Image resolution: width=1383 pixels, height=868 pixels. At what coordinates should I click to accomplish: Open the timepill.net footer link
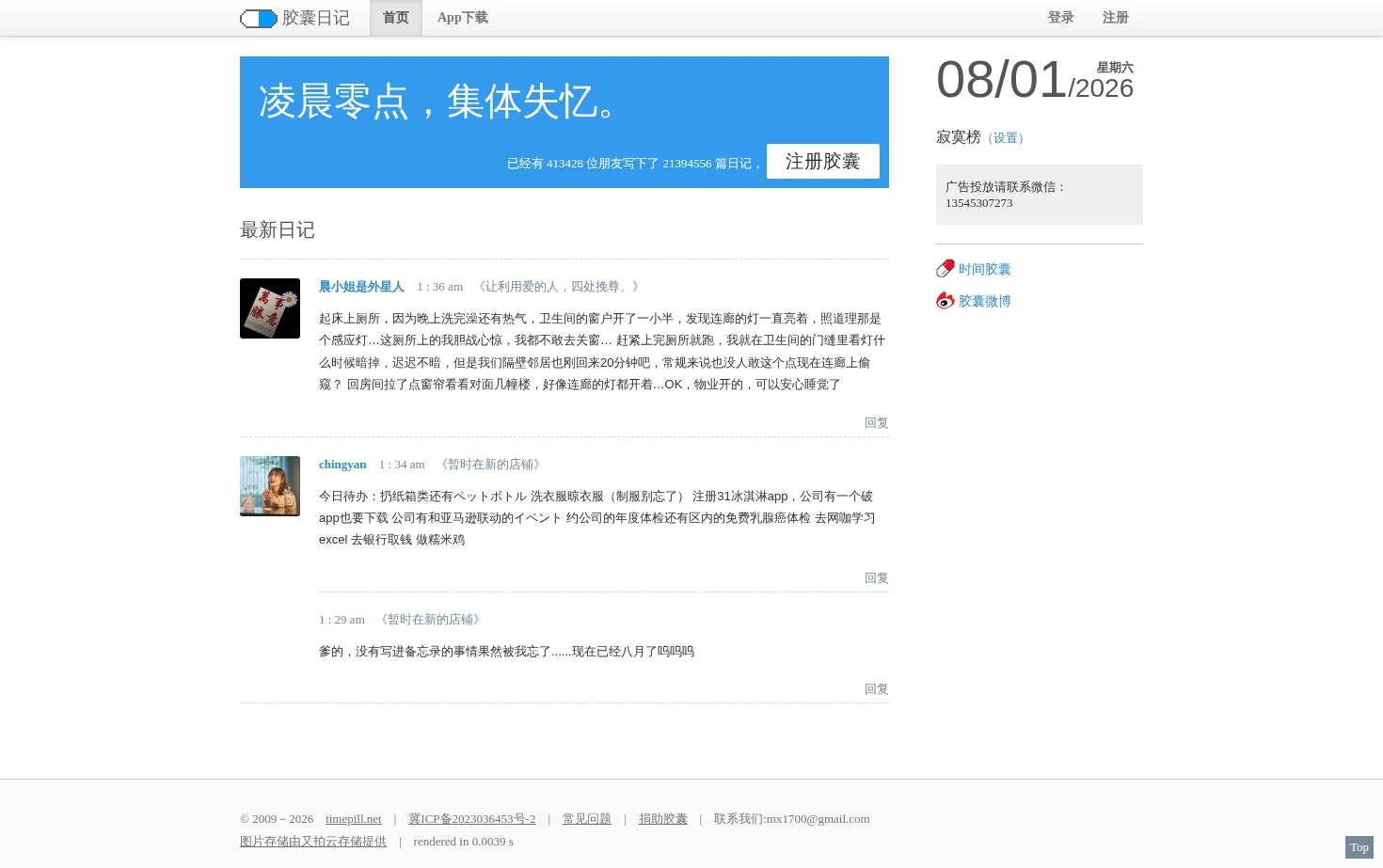click(354, 819)
